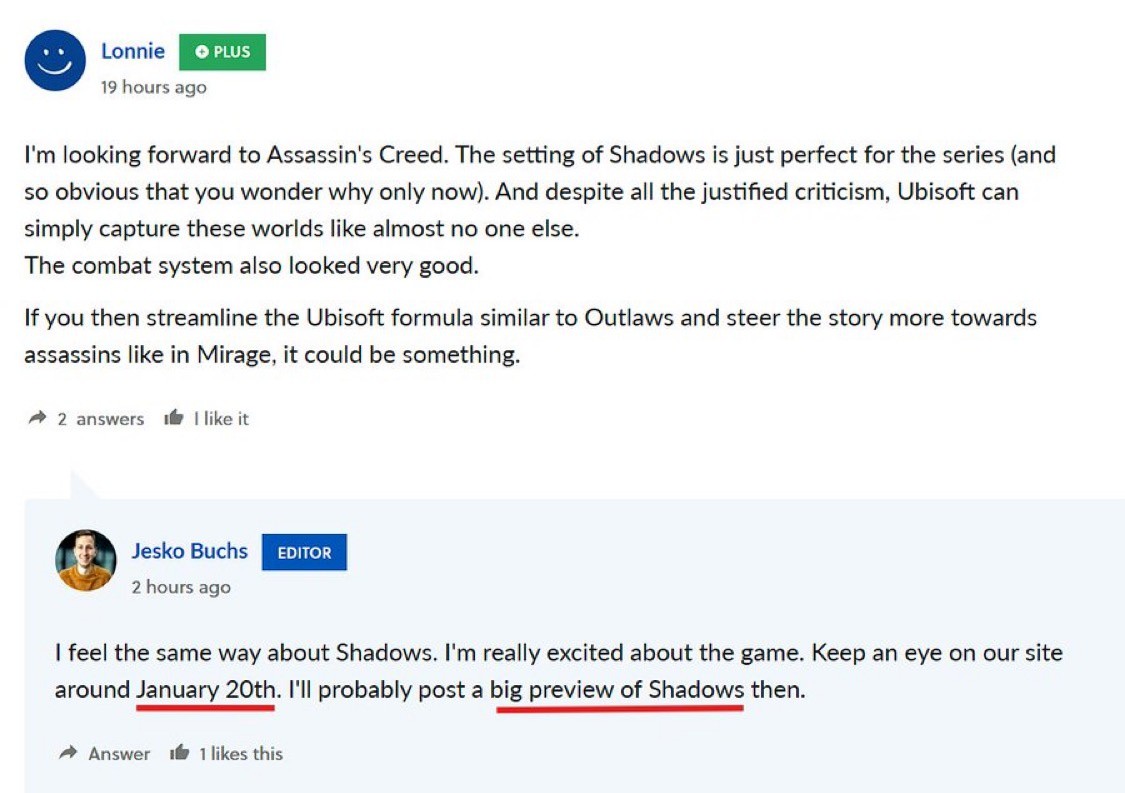Click the "2 hours ago" timestamp
The width and height of the screenshot is (1125, 793).
pos(181,587)
